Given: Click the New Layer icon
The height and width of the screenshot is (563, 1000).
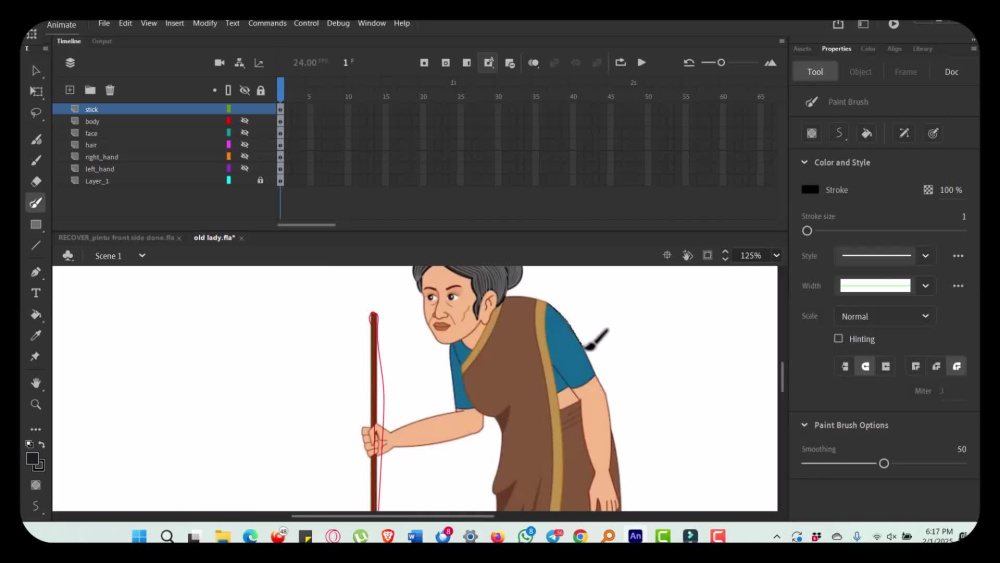Looking at the screenshot, I should click(x=70, y=90).
